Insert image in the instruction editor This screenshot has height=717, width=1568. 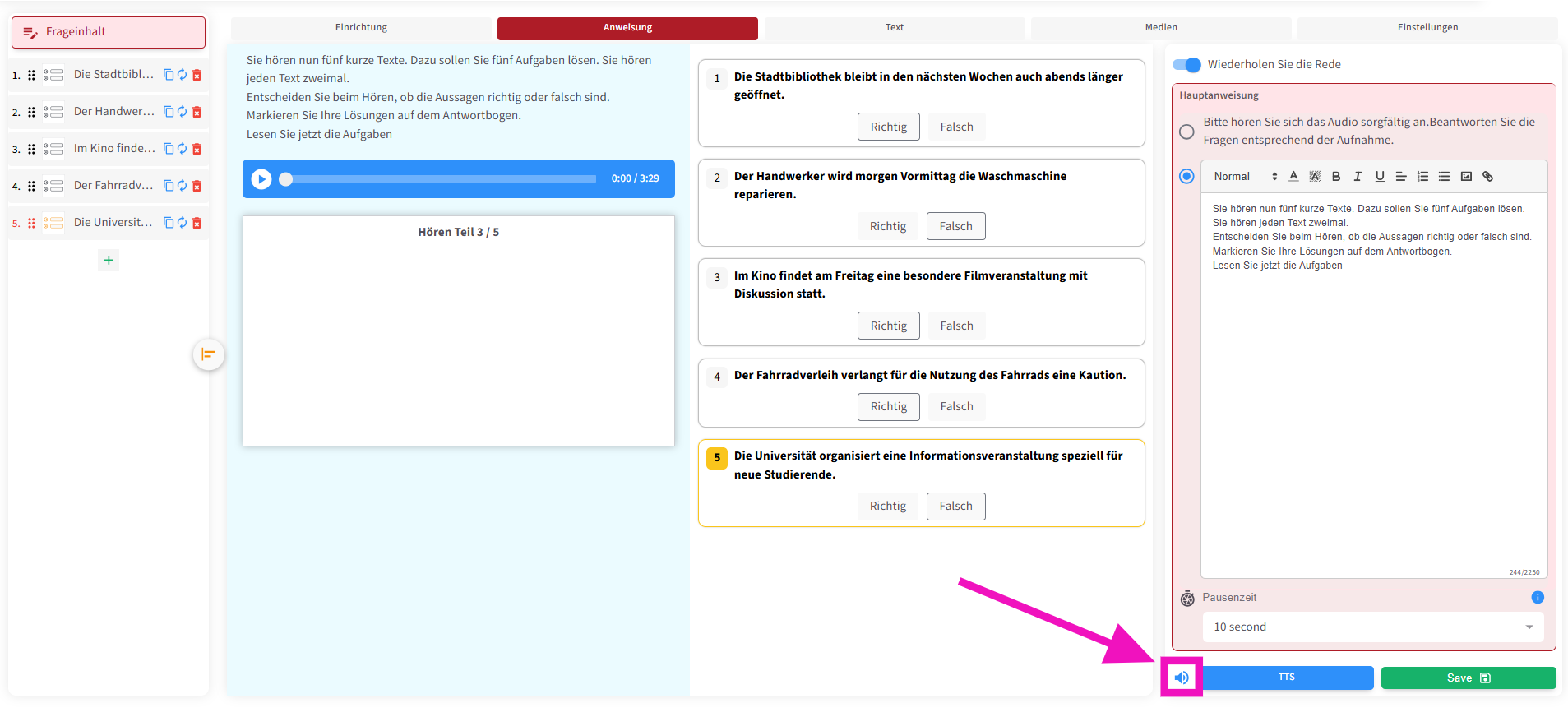1466,177
